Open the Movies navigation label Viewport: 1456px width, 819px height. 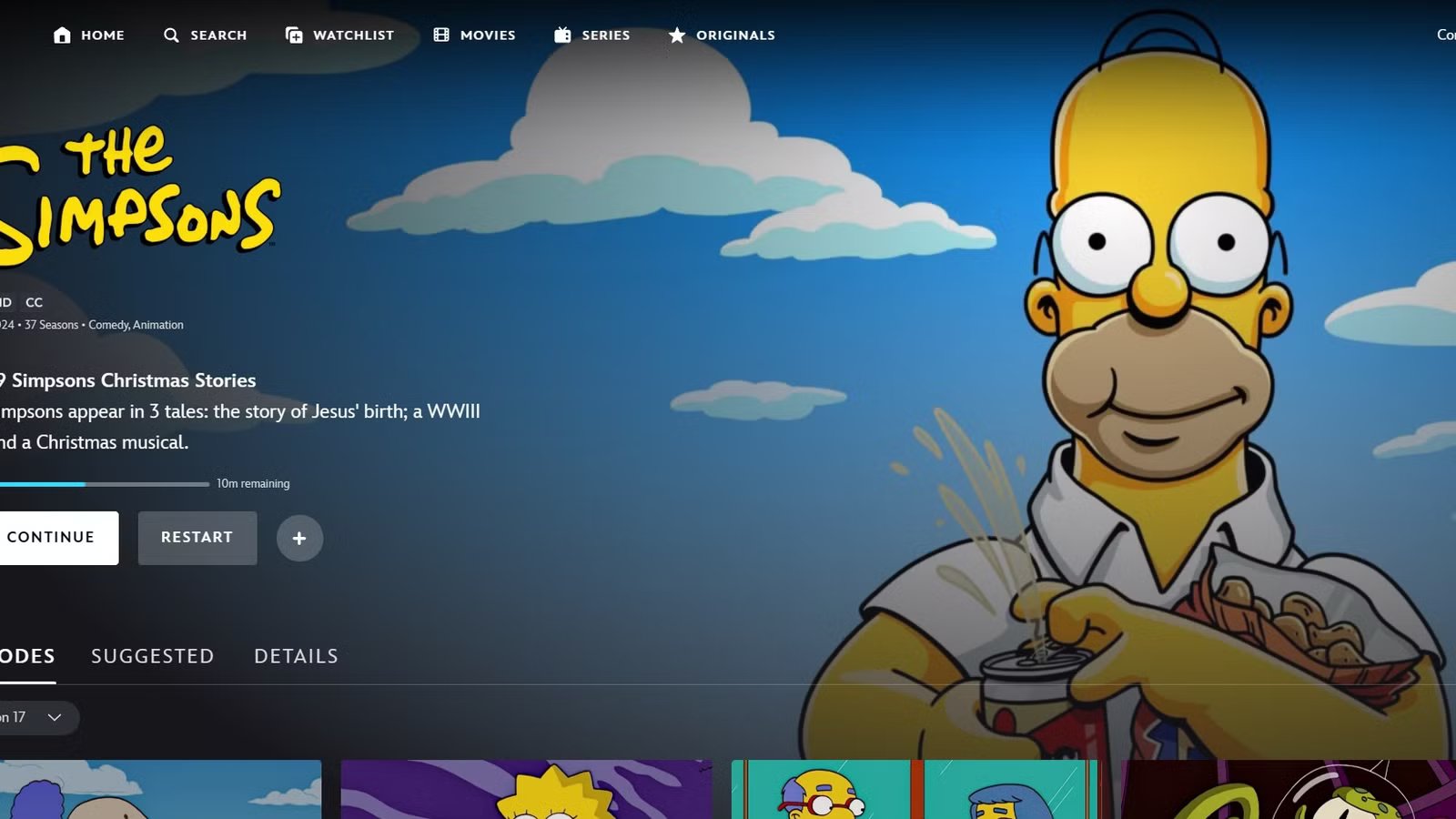click(x=488, y=35)
